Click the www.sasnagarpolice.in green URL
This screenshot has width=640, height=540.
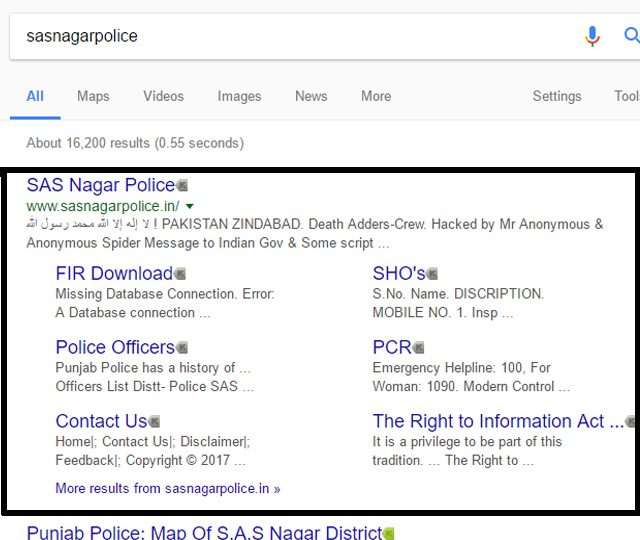[x=103, y=206]
